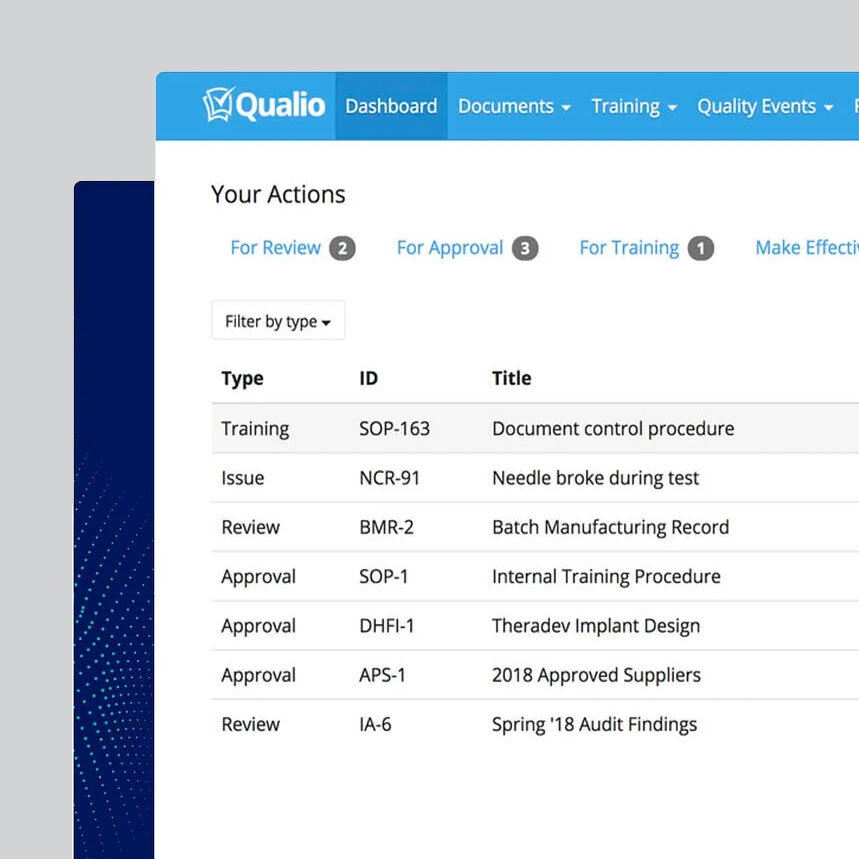Select the For Training link
Viewport: 859px width, 859px height.
pos(629,248)
